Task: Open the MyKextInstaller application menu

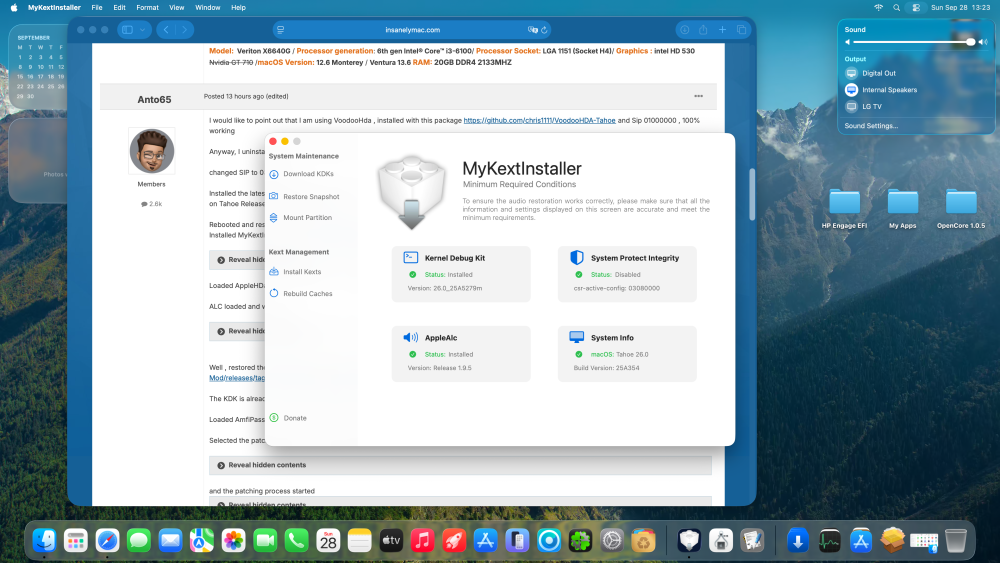Action: [54, 8]
